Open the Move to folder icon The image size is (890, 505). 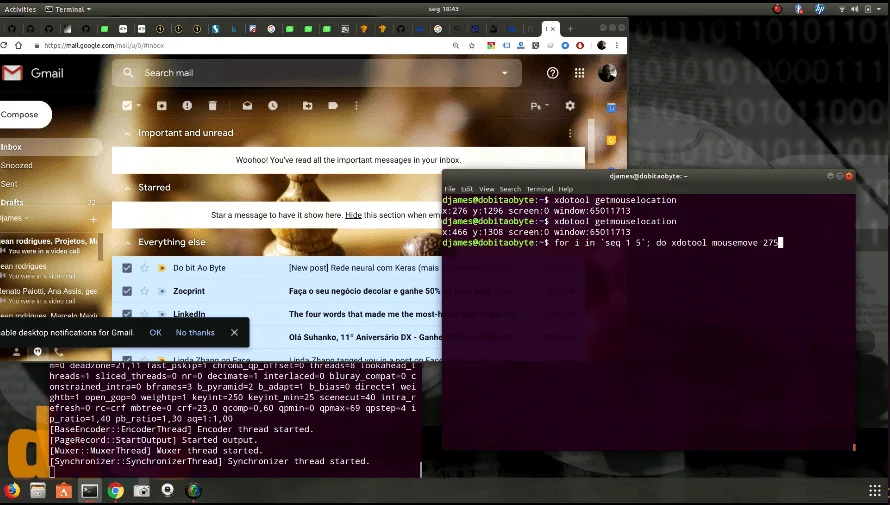click(x=308, y=106)
